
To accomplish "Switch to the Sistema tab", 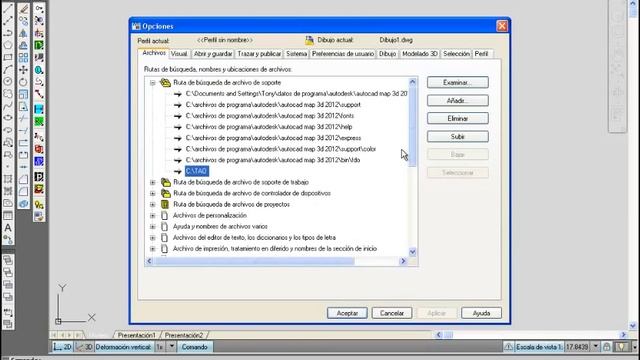I will tap(296, 54).
